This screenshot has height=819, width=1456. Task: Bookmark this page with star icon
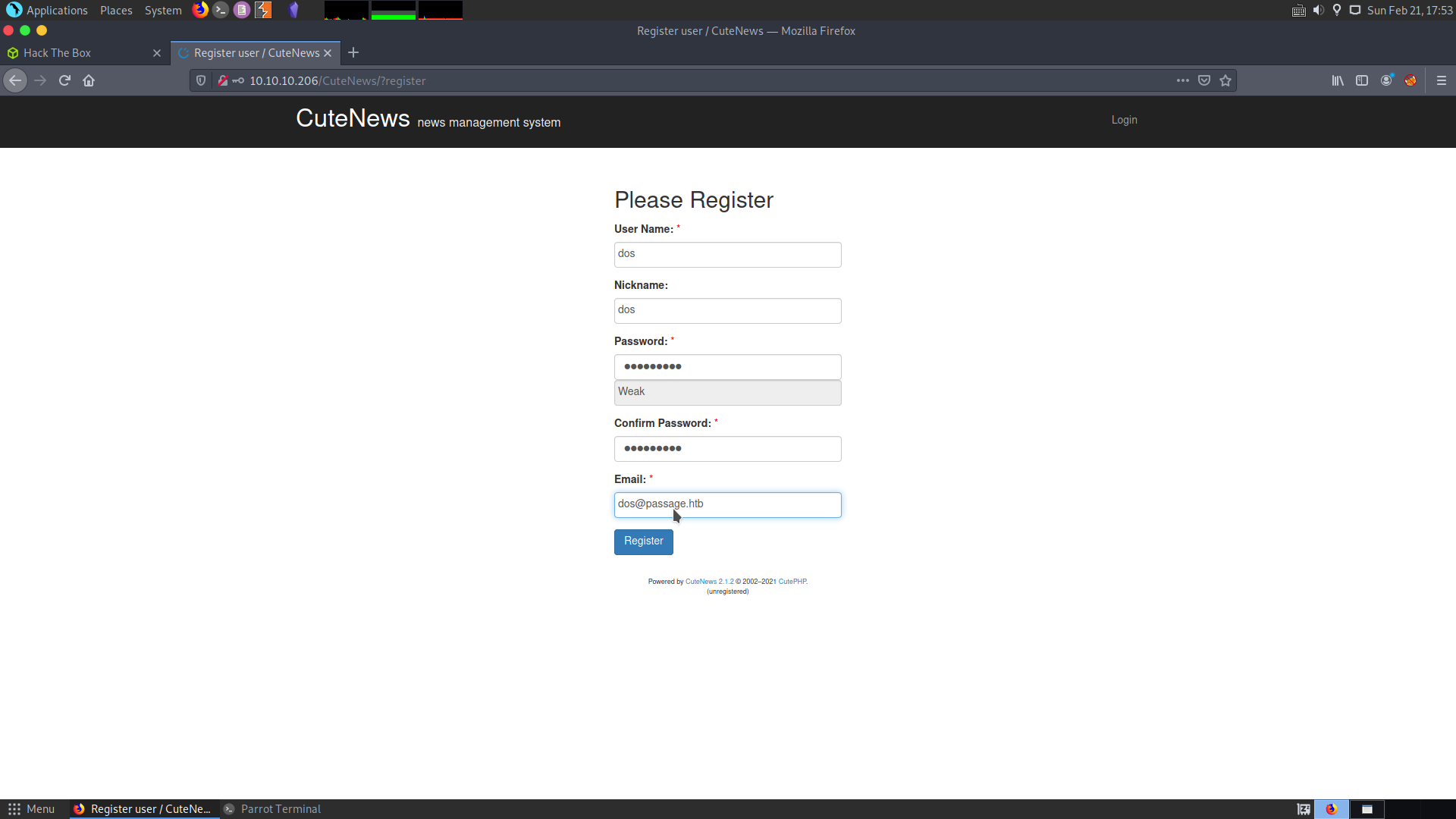tap(1225, 80)
